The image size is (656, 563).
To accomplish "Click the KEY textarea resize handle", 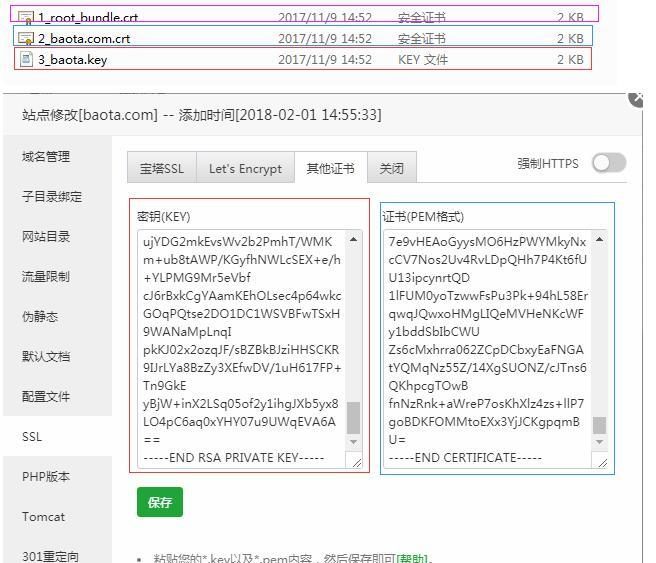I will (356, 463).
